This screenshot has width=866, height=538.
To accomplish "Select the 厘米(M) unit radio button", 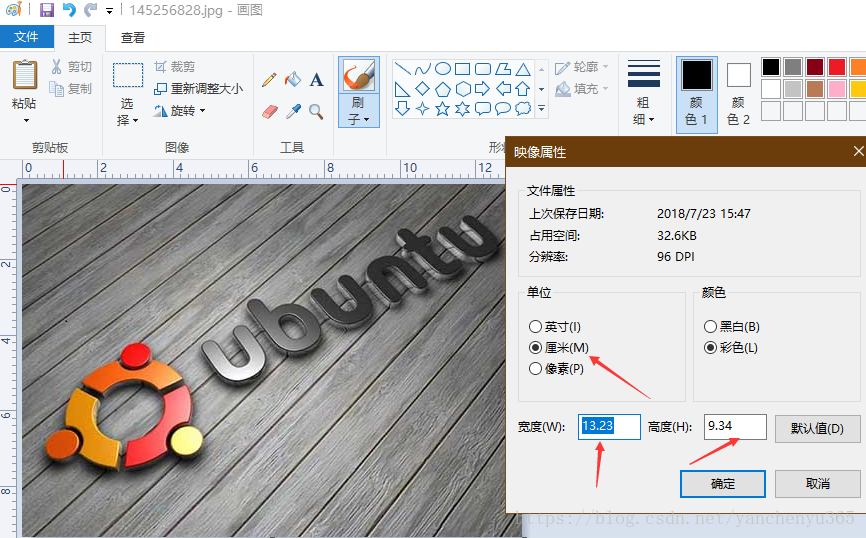I will click(x=535, y=347).
